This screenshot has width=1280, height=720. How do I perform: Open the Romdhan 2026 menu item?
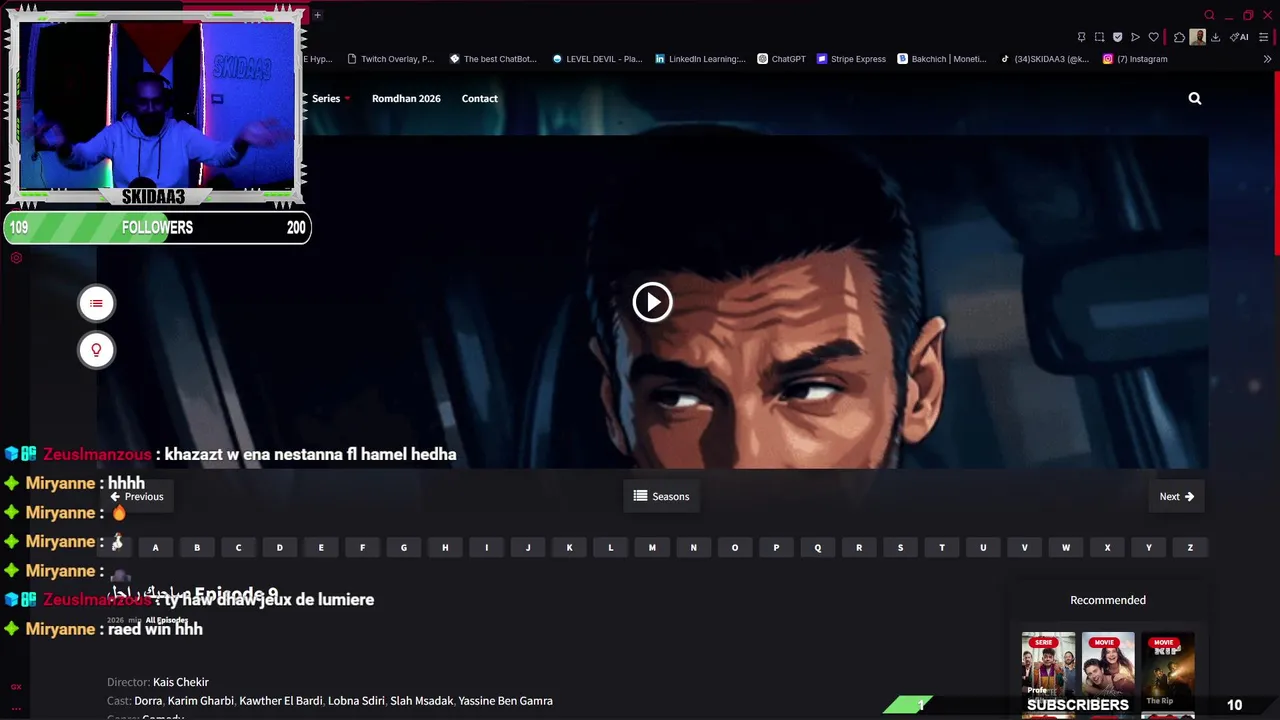406,98
